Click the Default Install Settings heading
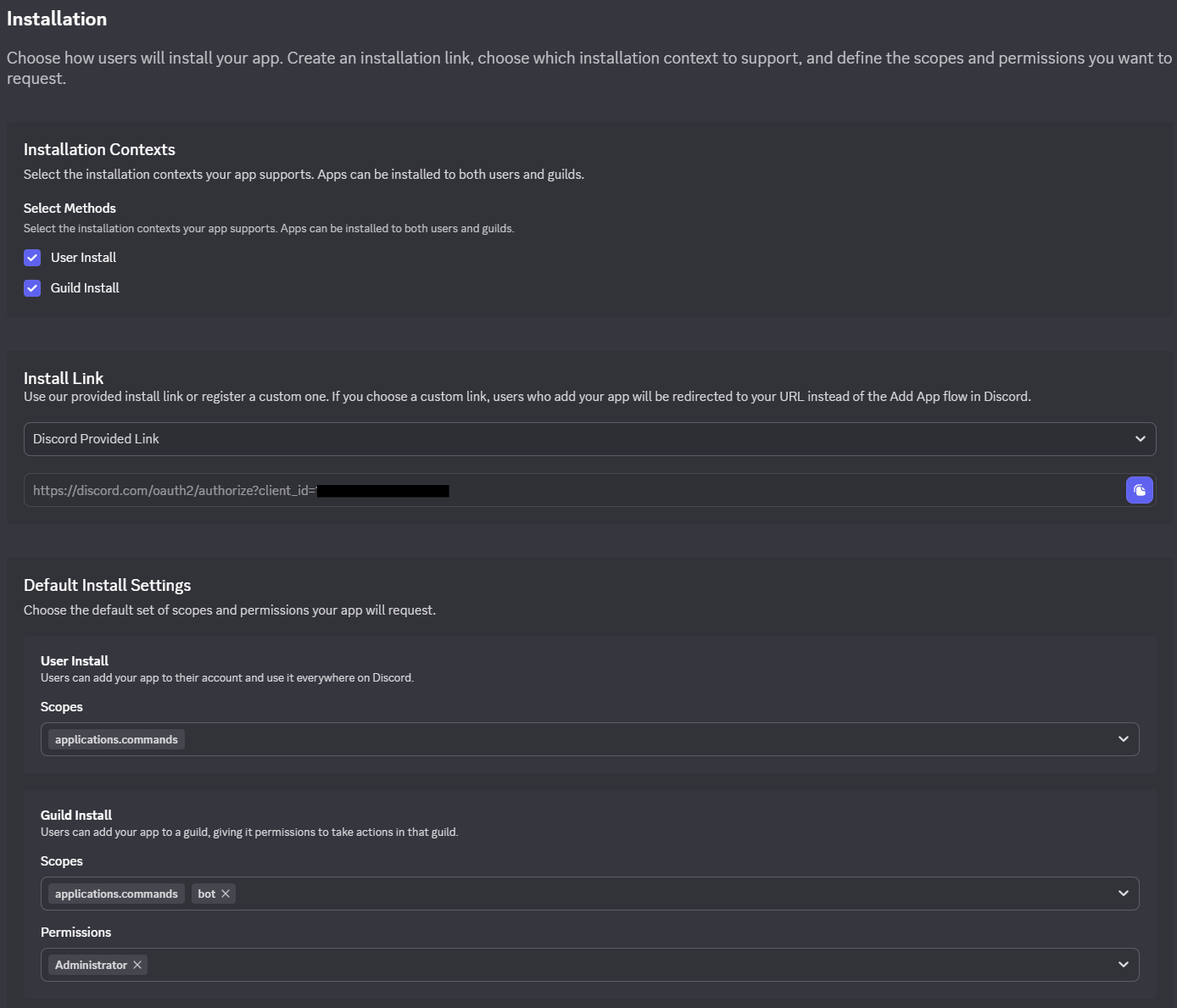The height and width of the screenshot is (1008, 1177). click(108, 585)
